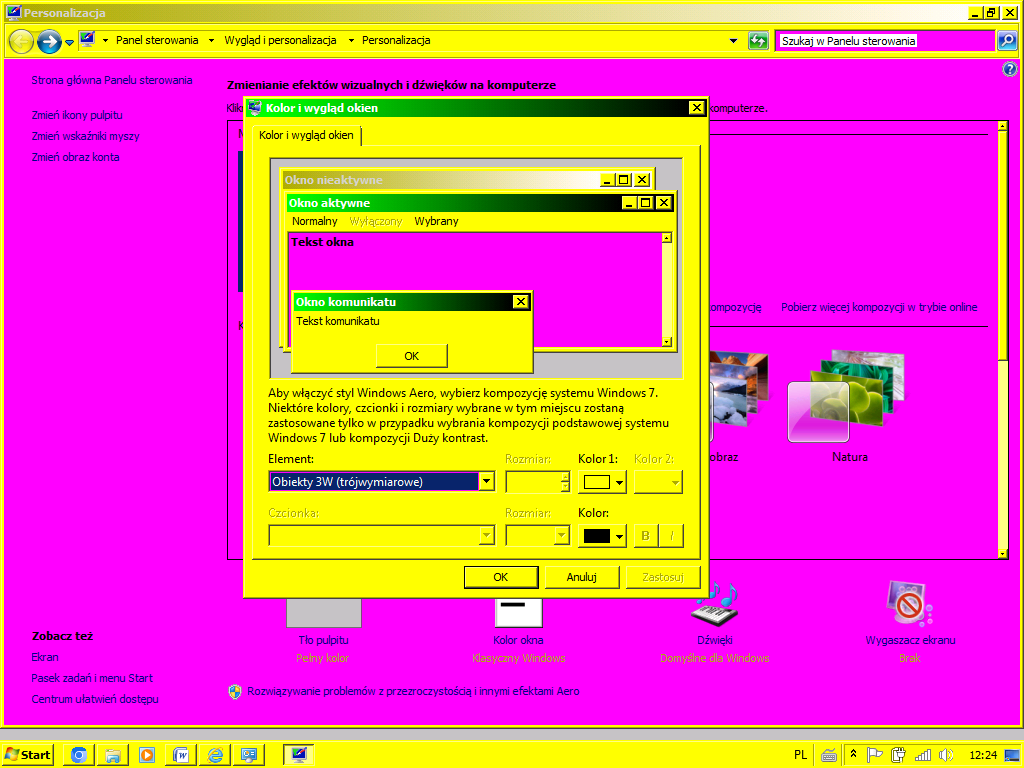Click the Zastosuj button
This screenshot has width=1024, height=768.
[662, 577]
